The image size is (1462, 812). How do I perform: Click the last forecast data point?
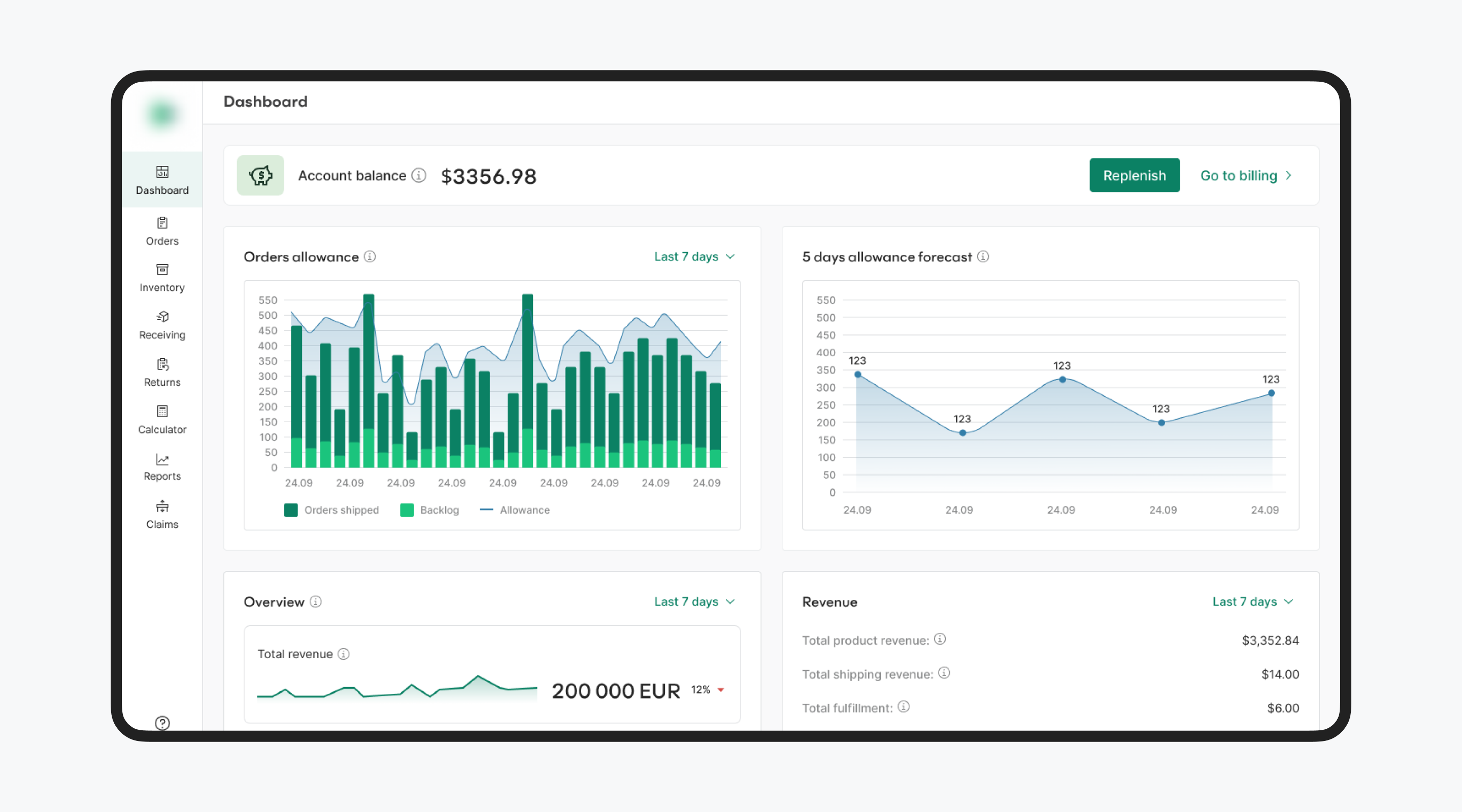pyautogui.click(x=1271, y=393)
